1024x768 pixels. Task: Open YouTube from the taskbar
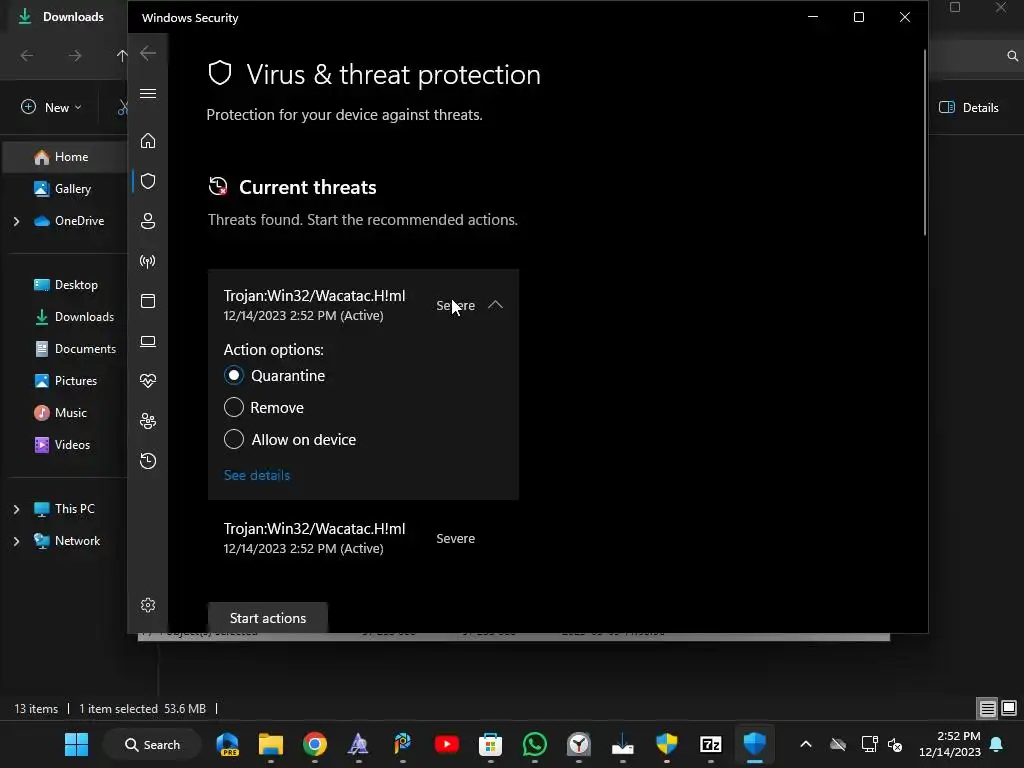coord(447,744)
